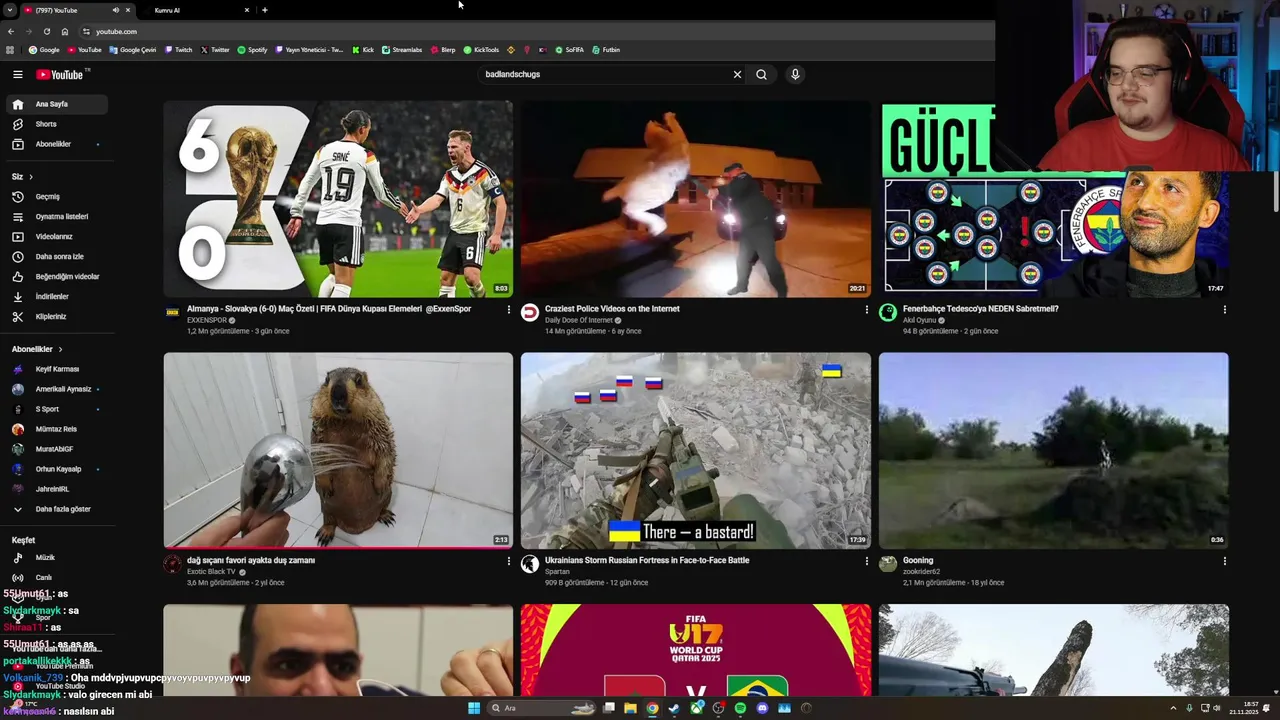Switch to the Kumru AI tab

pos(195,10)
